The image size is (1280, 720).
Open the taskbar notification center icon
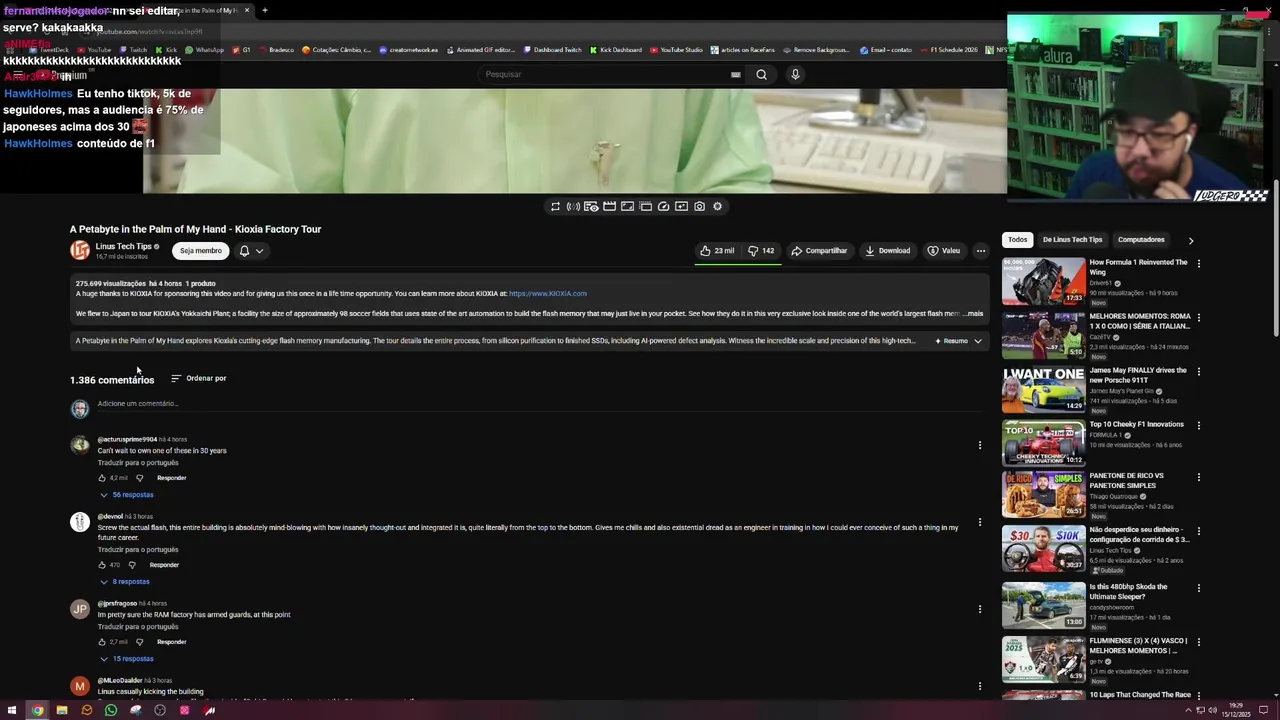(x=1263, y=710)
